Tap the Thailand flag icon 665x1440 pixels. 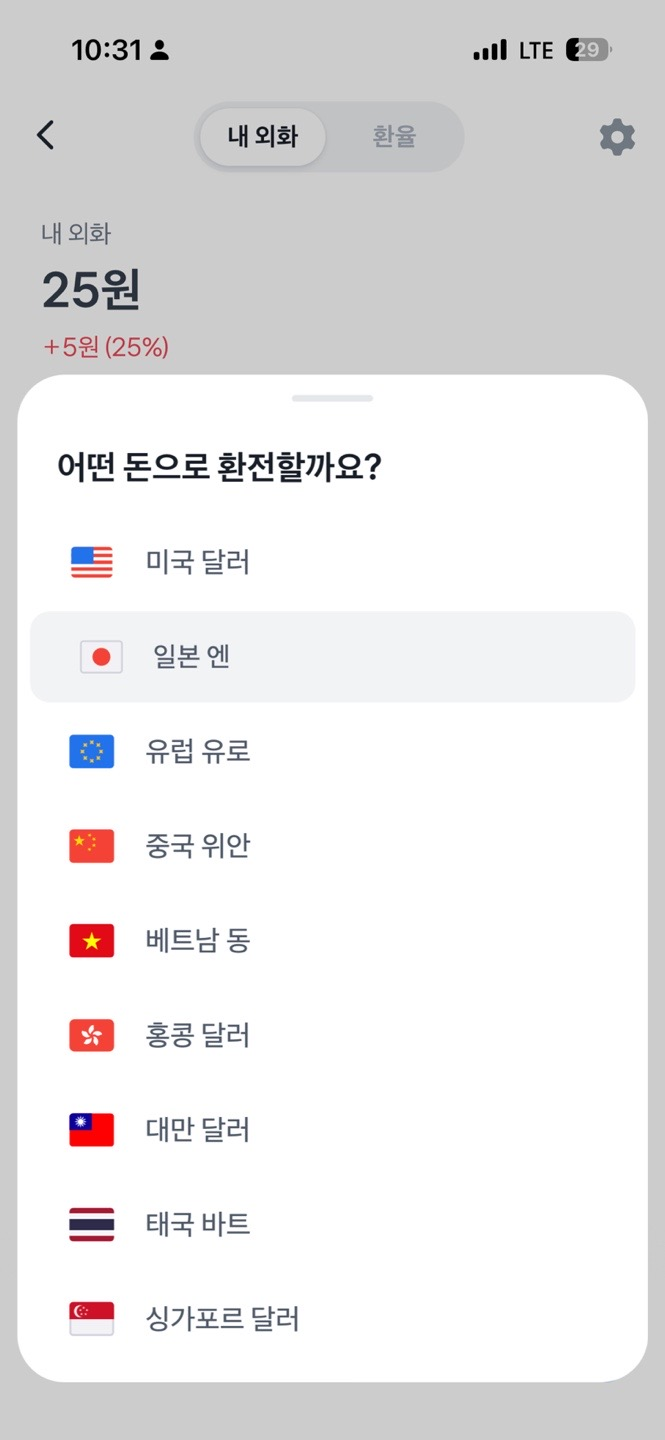[x=92, y=1224]
